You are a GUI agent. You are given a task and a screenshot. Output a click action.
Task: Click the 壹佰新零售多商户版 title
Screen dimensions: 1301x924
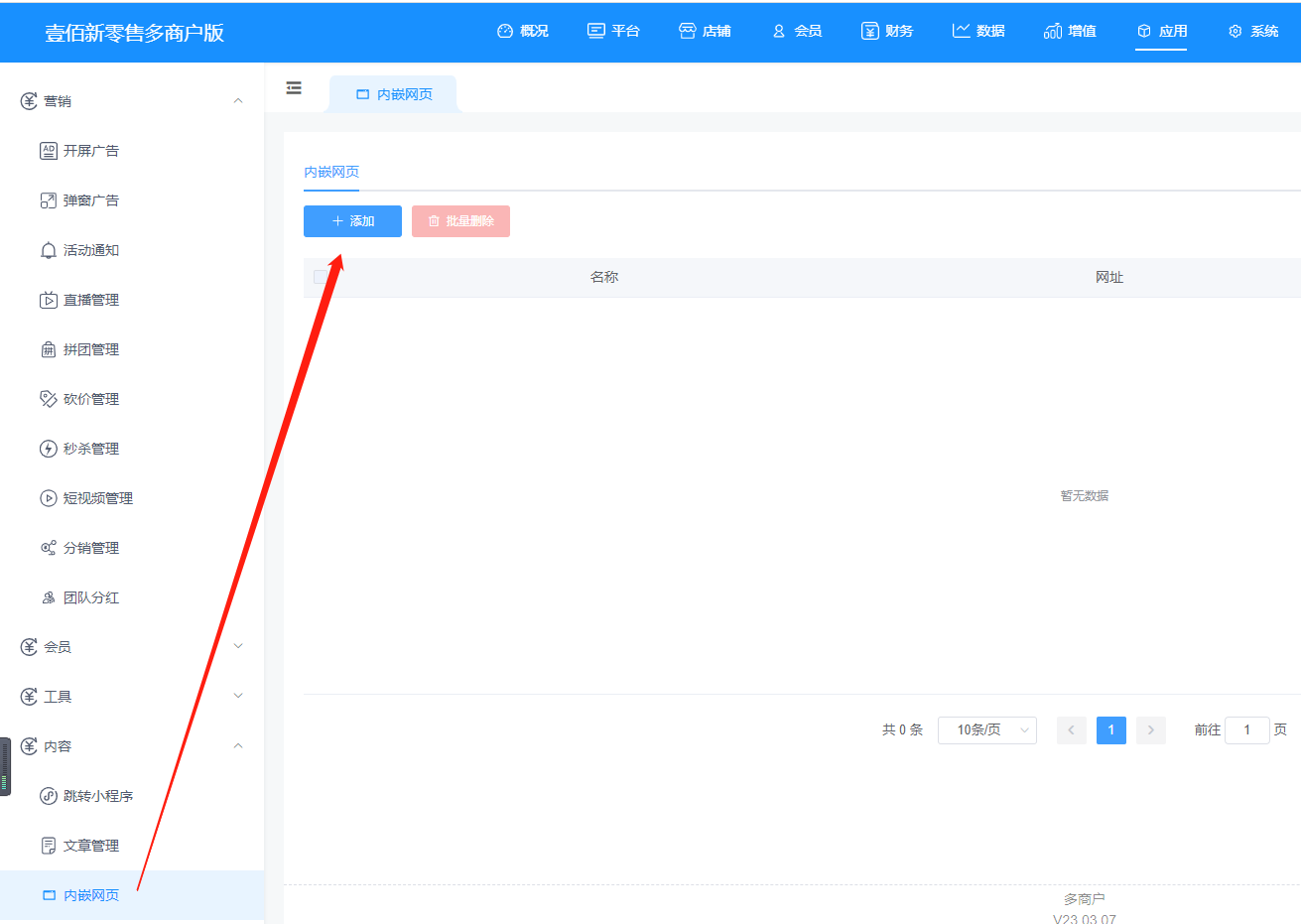[x=134, y=32]
